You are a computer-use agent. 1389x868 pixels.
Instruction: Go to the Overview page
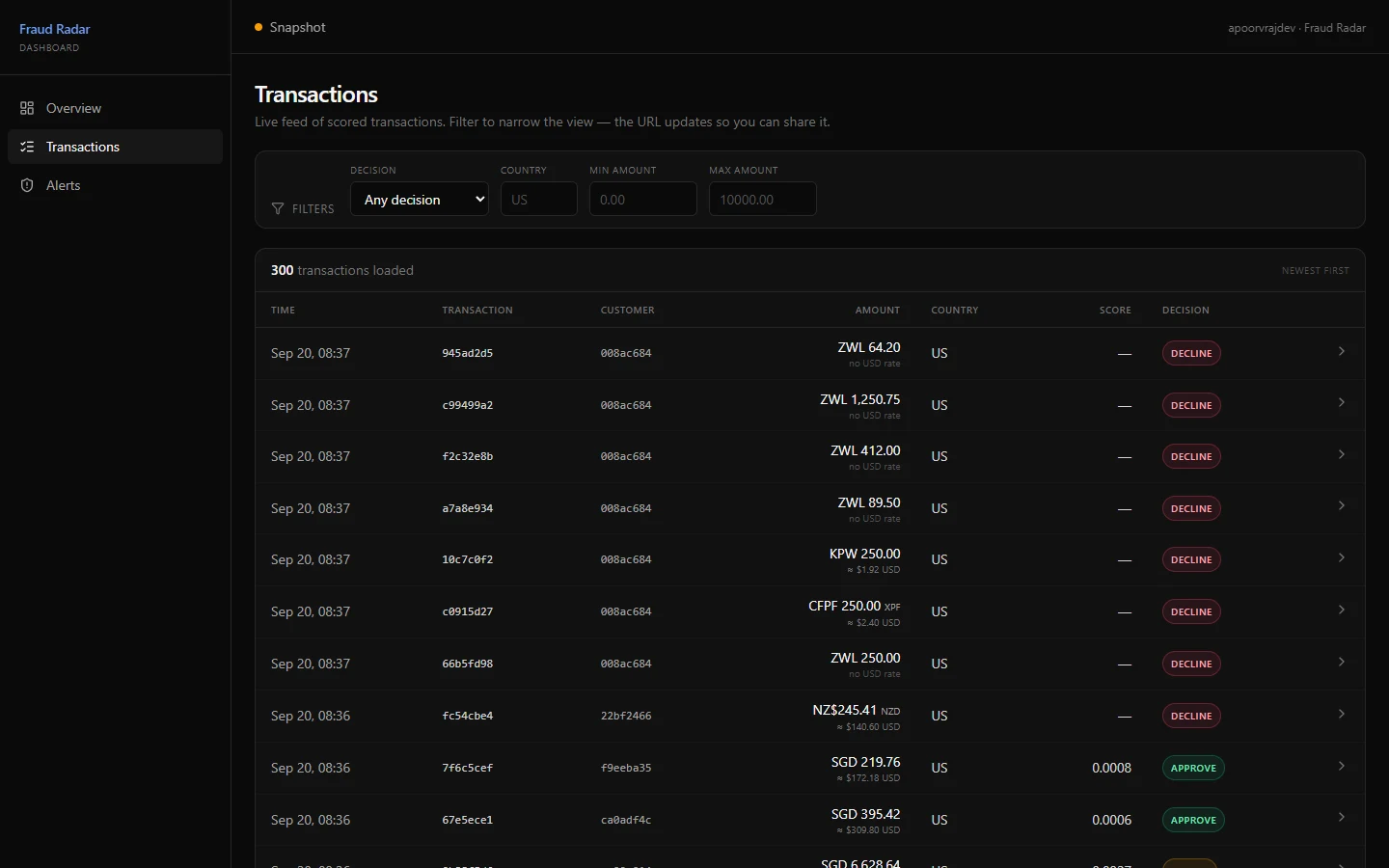tap(115, 108)
